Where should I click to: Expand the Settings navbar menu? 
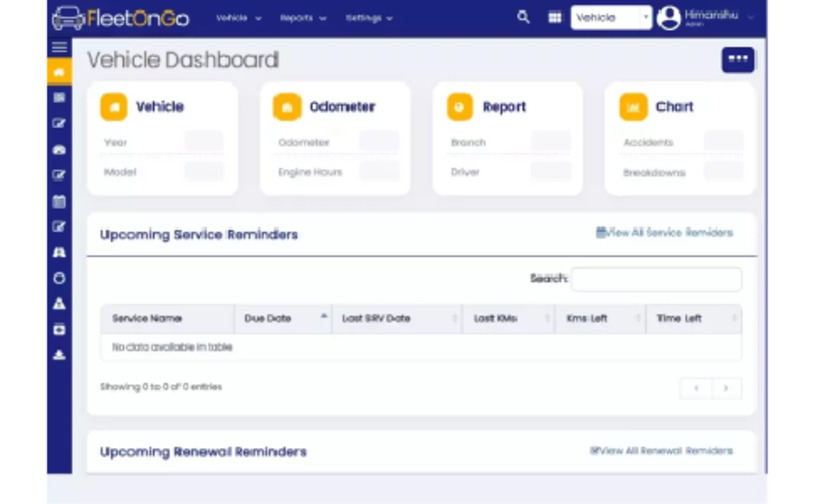tap(369, 18)
